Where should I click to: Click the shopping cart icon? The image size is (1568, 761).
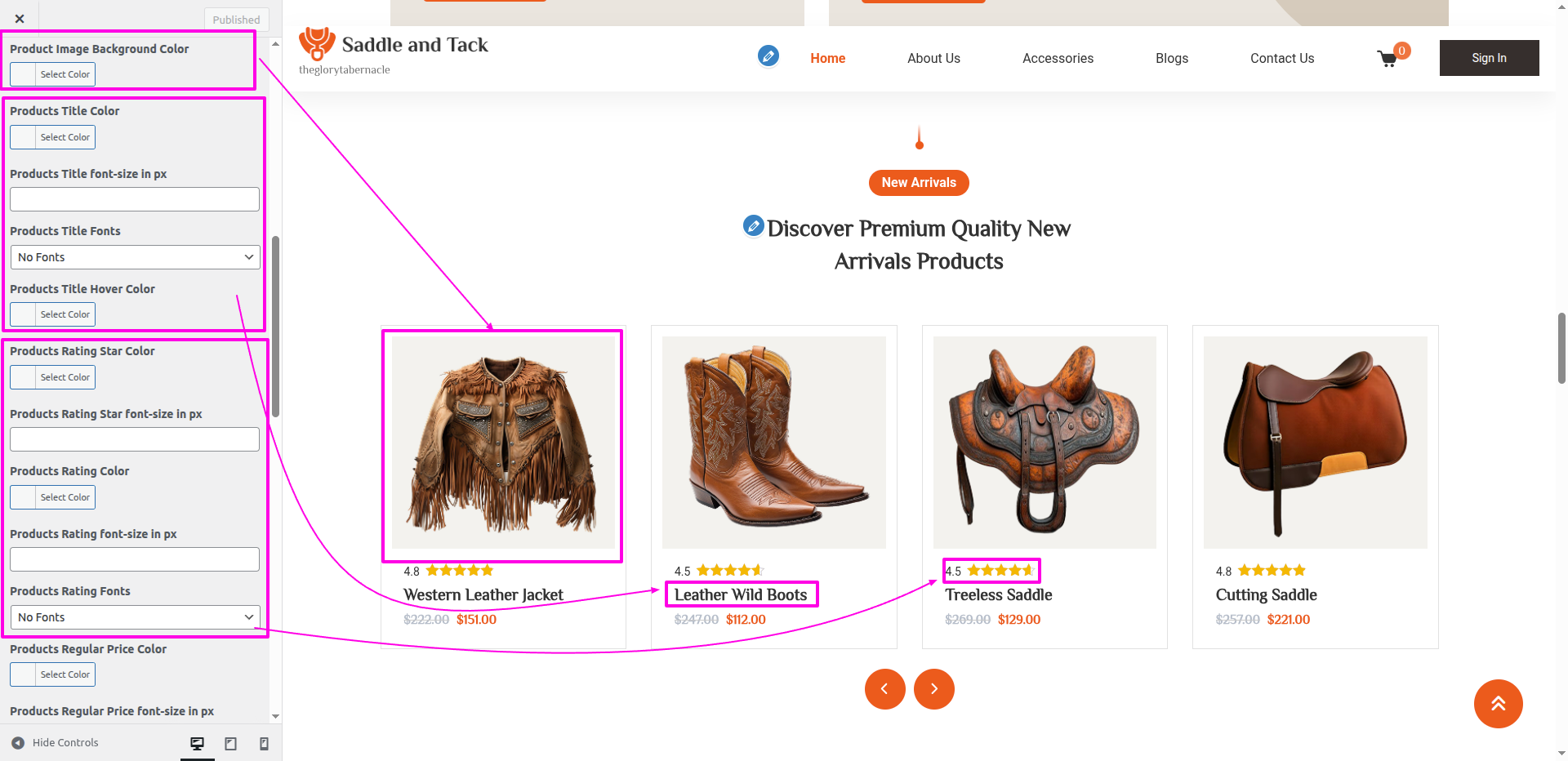pyautogui.click(x=1388, y=59)
